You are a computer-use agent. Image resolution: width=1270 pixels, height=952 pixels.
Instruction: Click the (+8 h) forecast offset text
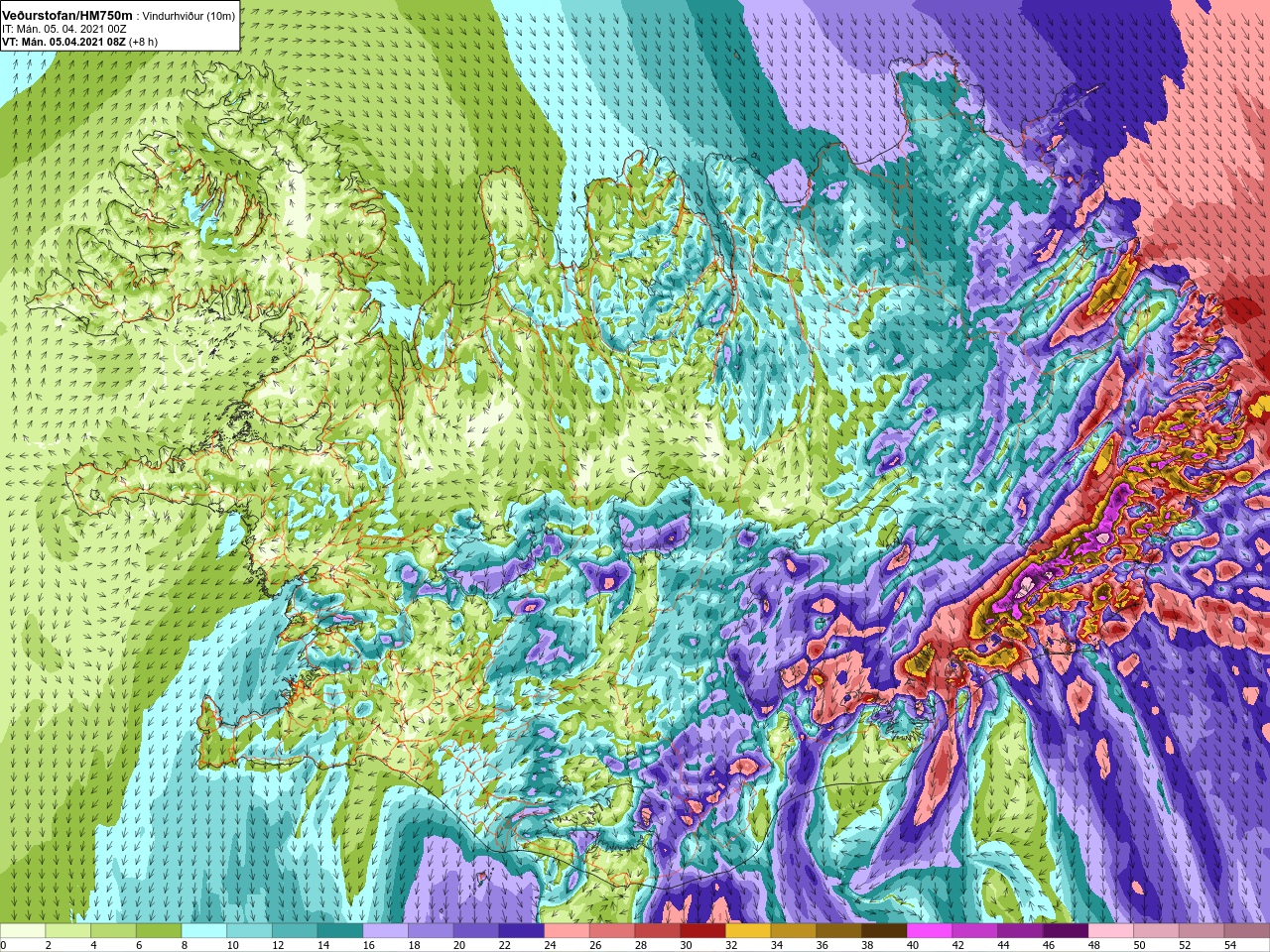click(x=144, y=43)
